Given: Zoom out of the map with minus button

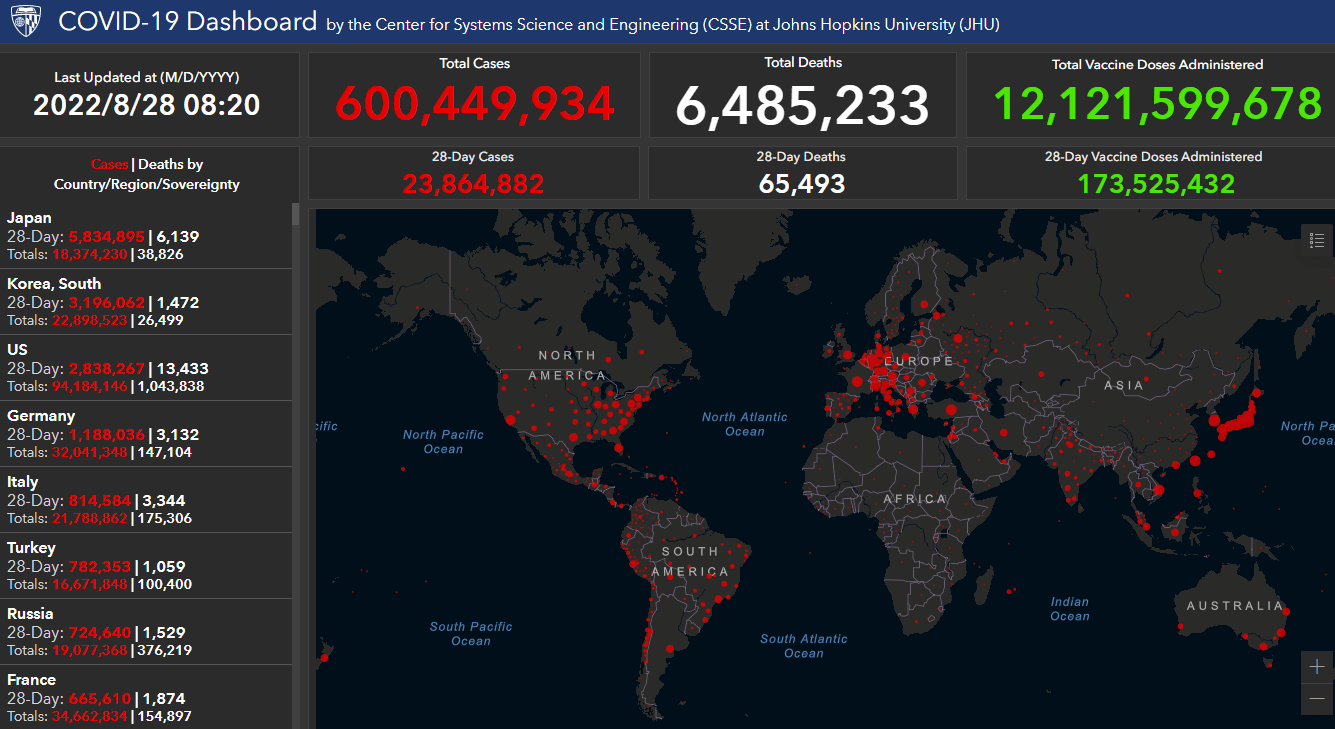Looking at the screenshot, I should (x=1317, y=698).
